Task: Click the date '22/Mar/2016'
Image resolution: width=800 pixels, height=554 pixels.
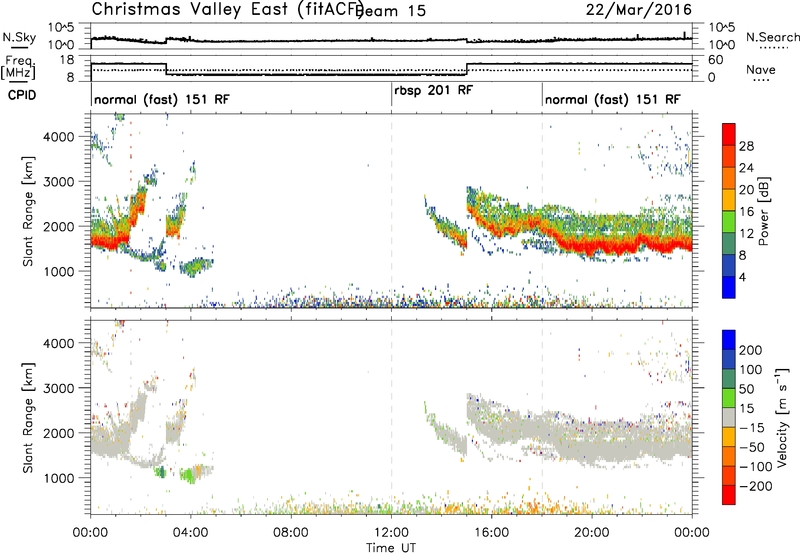Action: click(639, 10)
